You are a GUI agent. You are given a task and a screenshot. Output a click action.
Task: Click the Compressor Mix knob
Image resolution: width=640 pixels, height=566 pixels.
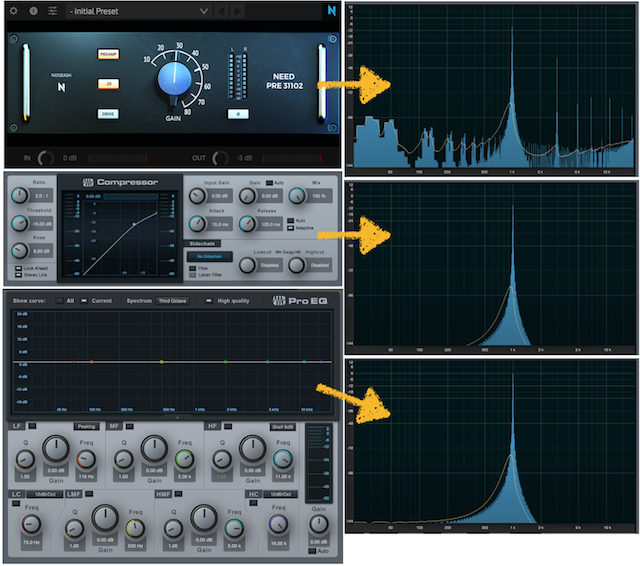pyautogui.click(x=297, y=196)
